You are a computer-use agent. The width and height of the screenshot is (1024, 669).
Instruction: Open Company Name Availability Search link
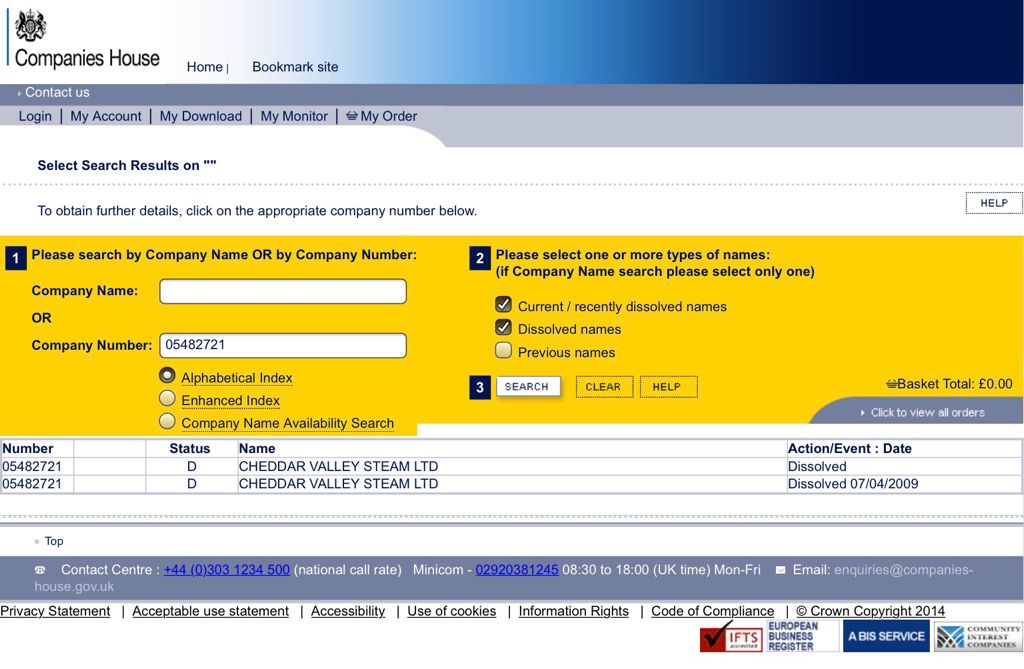[287, 423]
